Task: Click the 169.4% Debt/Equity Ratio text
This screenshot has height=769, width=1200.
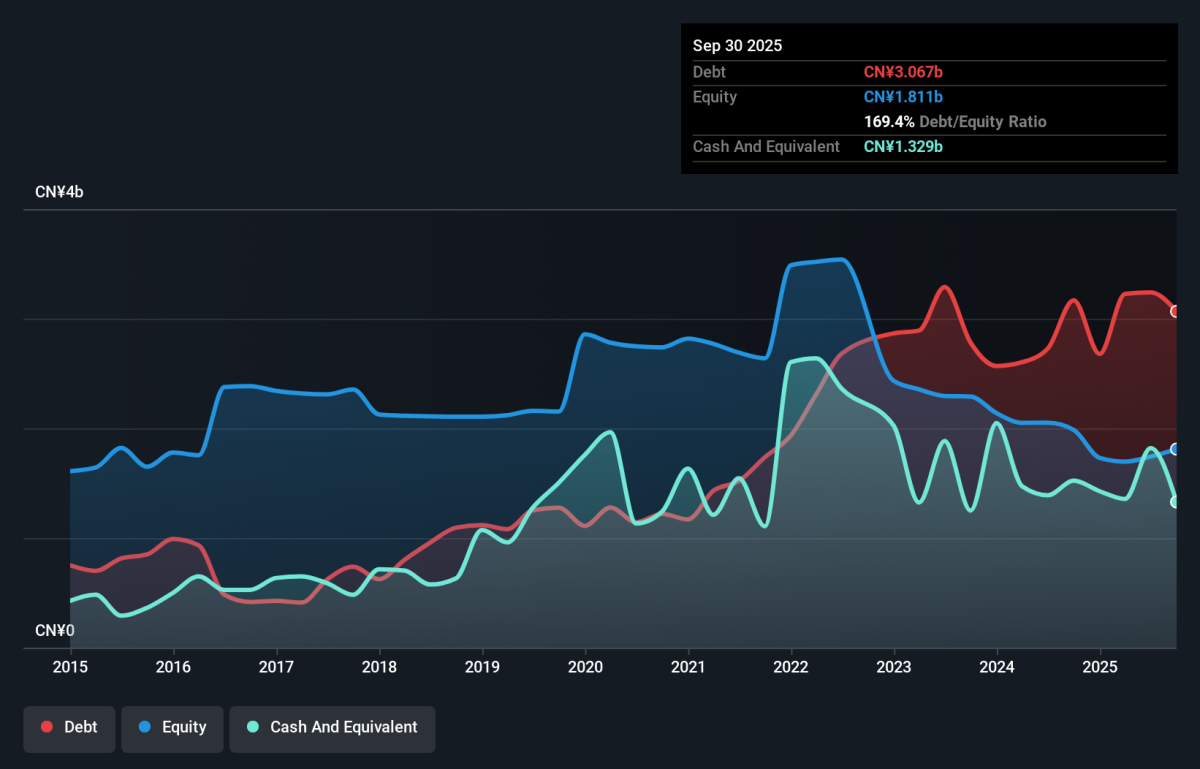Action: coord(955,122)
